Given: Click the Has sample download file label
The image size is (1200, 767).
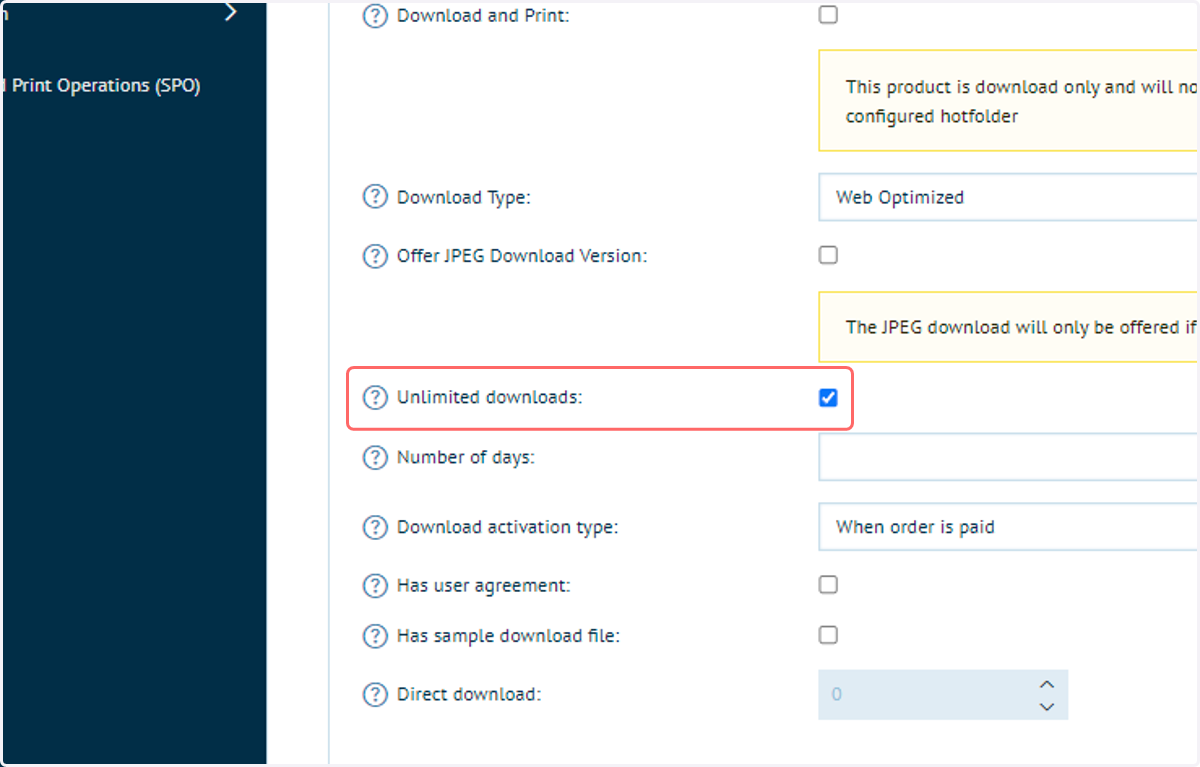Looking at the screenshot, I should [x=509, y=636].
